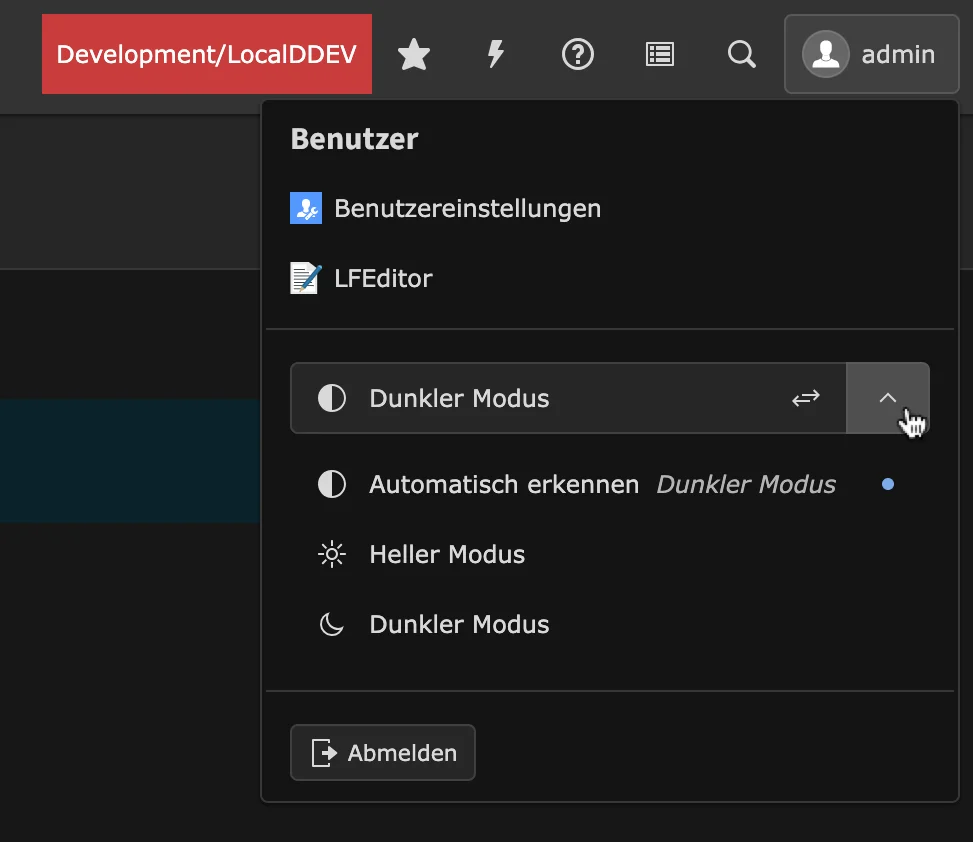Click the flush cache lightning icon
The height and width of the screenshot is (842, 973).
[x=495, y=54]
